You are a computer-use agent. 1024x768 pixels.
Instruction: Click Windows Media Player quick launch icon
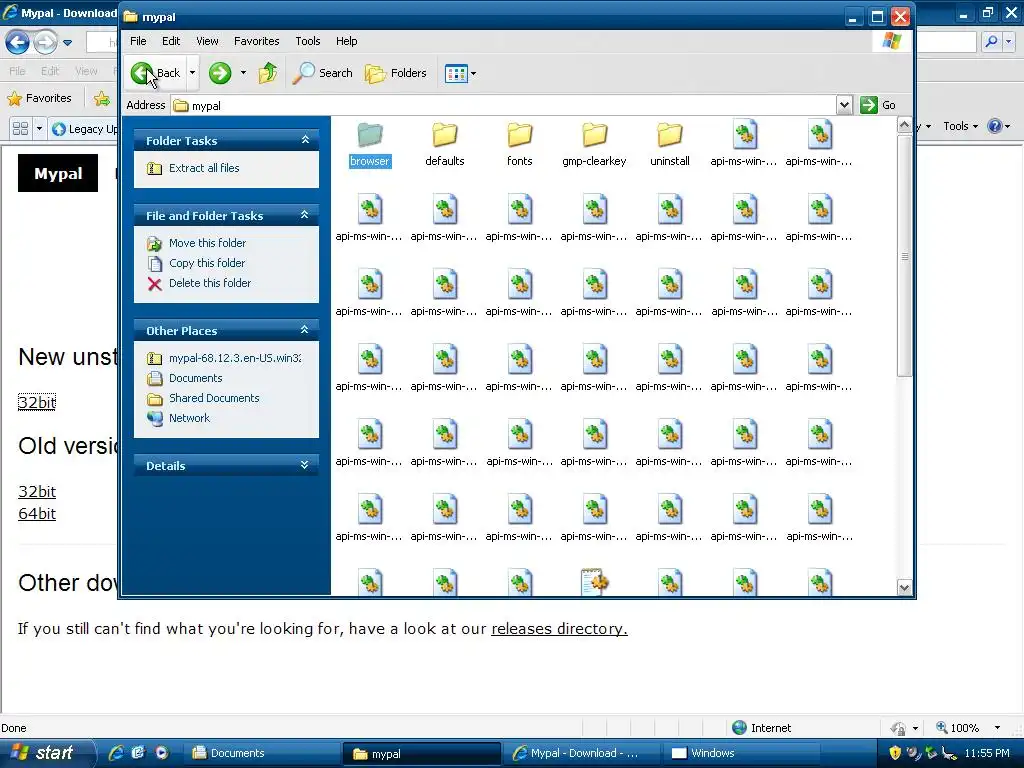tap(162, 753)
